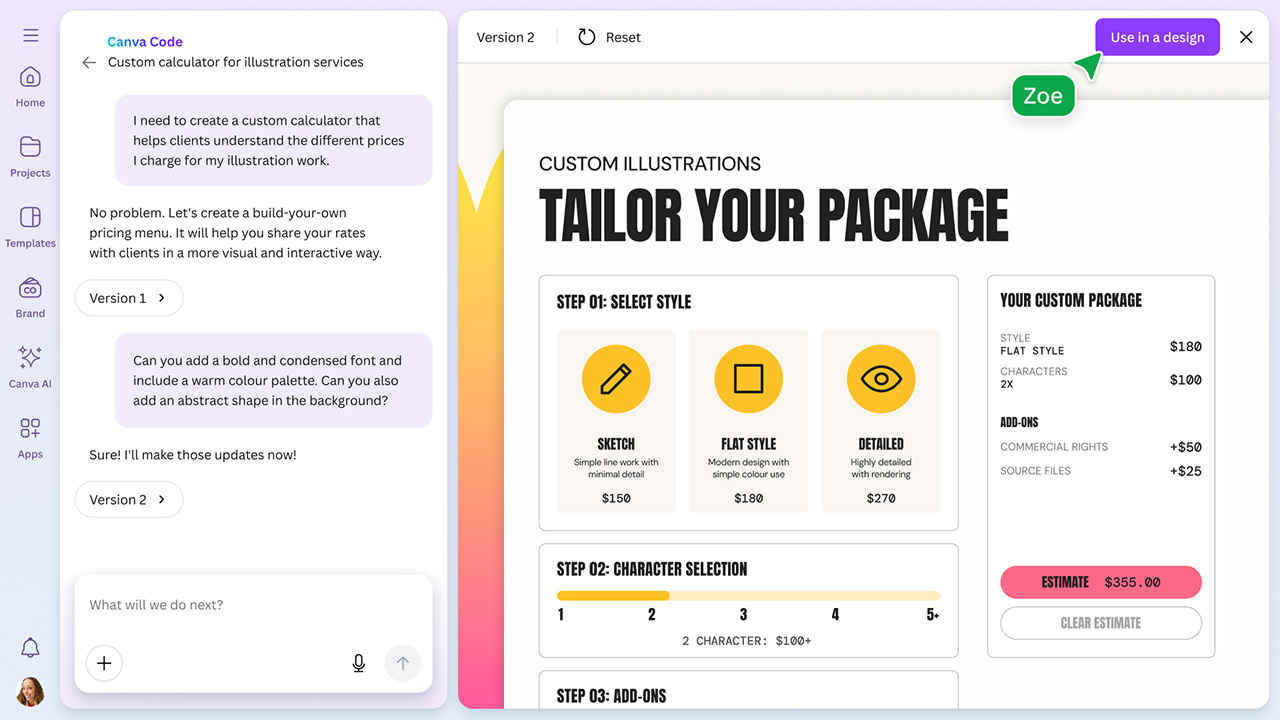Click Use in a design button
This screenshot has height=720, width=1280.
coord(1157,37)
